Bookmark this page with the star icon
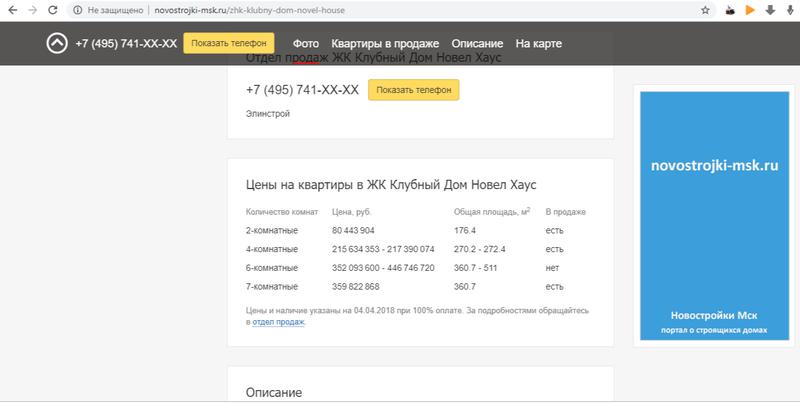Image resolution: width=800 pixels, height=420 pixels. (705, 10)
